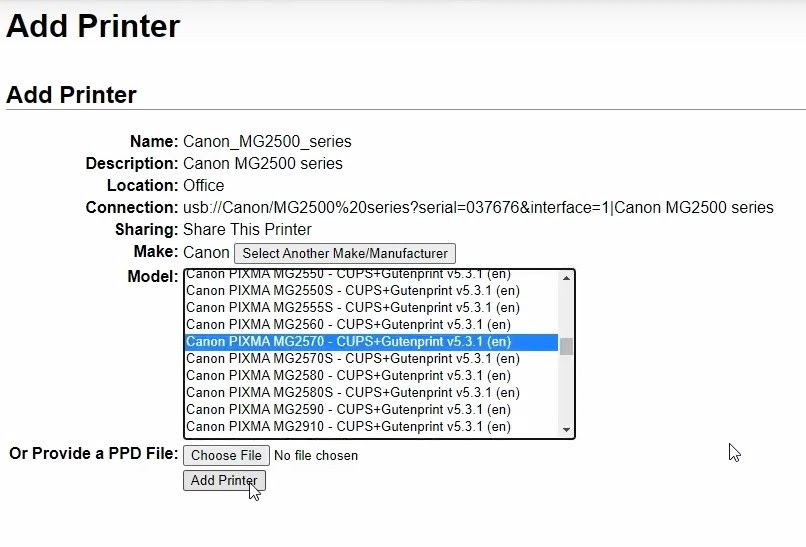Select Canon PIXMA MG2555S model
Image resolution: width=806 pixels, height=547 pixels.
click(371, 307)
